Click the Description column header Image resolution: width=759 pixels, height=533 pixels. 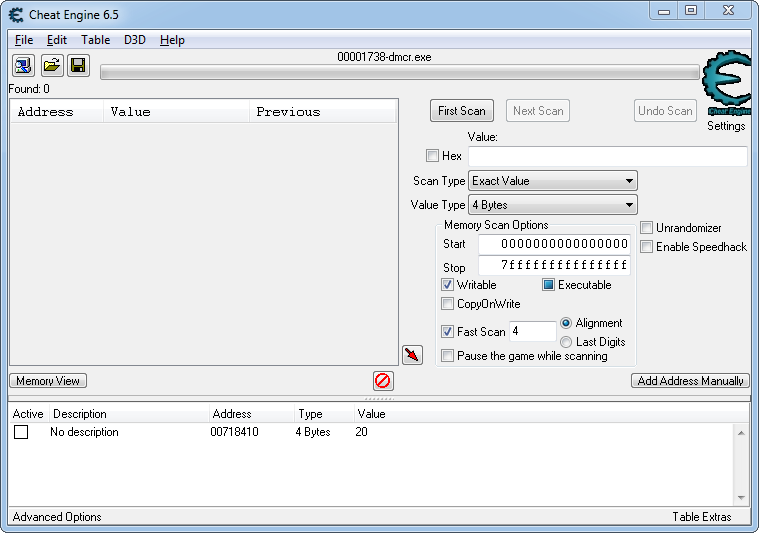129,414
